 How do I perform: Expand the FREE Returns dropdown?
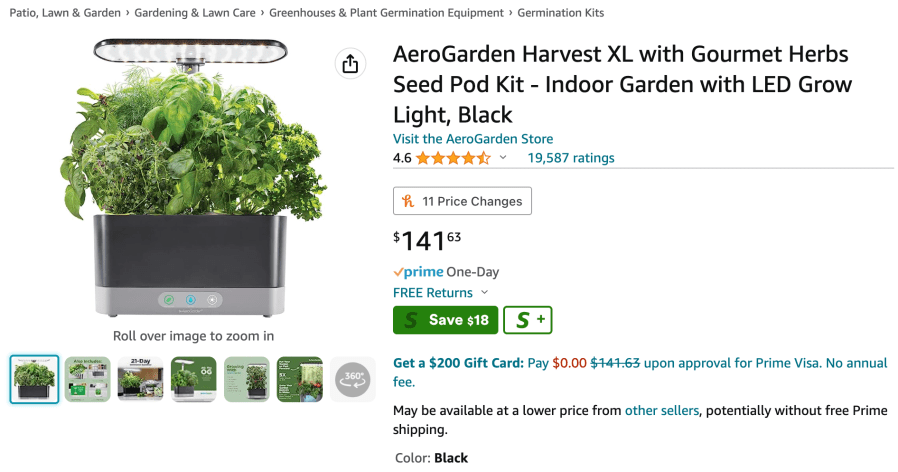[484, 293]
